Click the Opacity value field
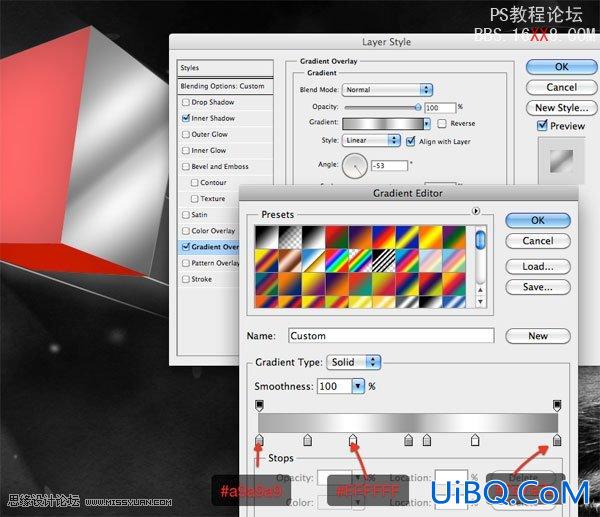Screen dimensions: 600x517 pyautogui.click(x=440, y=108)
